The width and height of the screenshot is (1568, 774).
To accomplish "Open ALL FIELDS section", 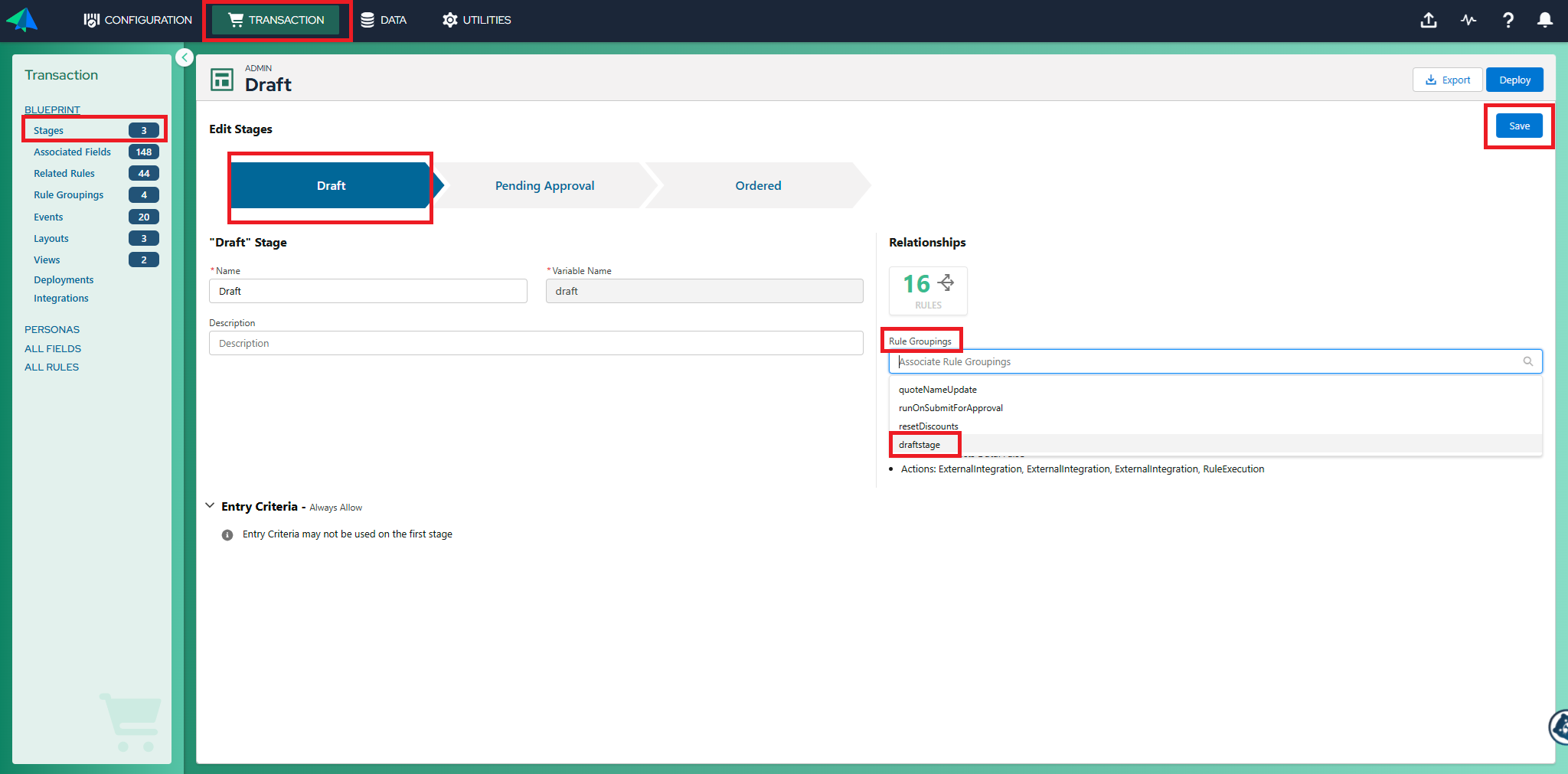I will point(53,349).
